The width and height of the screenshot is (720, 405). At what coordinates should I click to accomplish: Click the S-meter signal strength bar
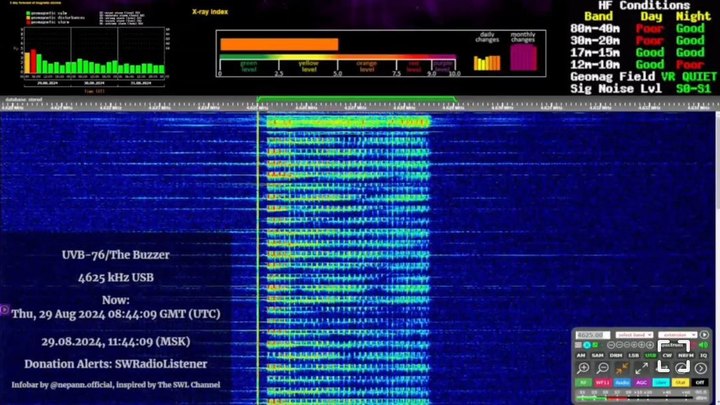(x=634, y=398)
